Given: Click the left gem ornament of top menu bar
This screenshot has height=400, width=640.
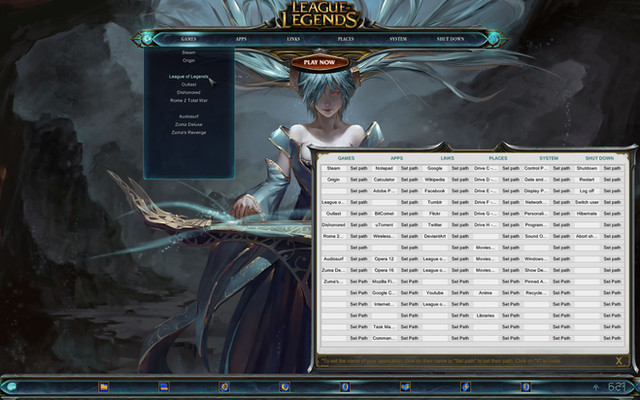Looking at the screenshot, I should (147, 39).
